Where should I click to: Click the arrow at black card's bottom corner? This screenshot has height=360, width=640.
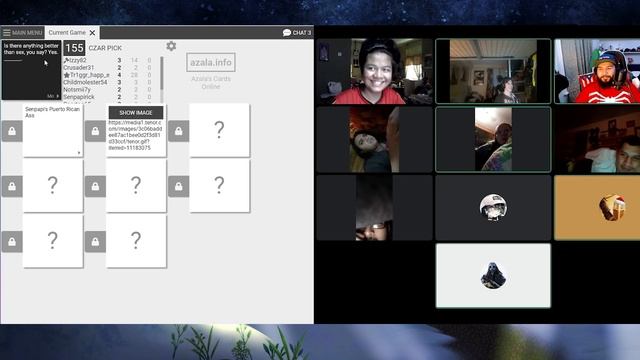tap(58, 96)
